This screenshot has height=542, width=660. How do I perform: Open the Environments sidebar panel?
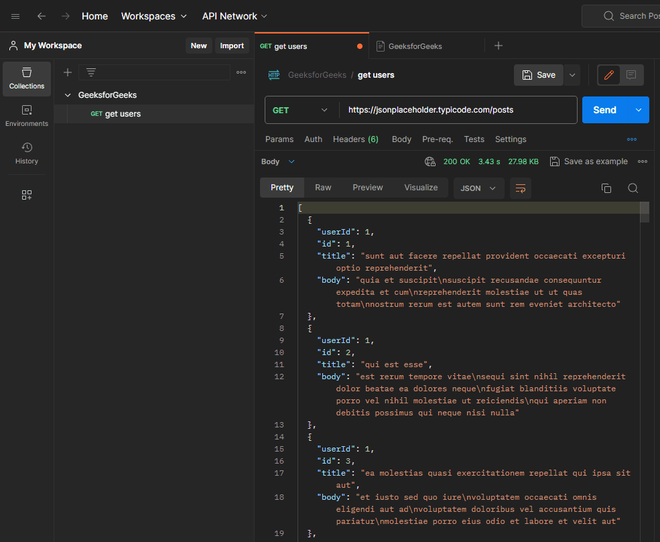pyautogui.click(x=27, y=116)
